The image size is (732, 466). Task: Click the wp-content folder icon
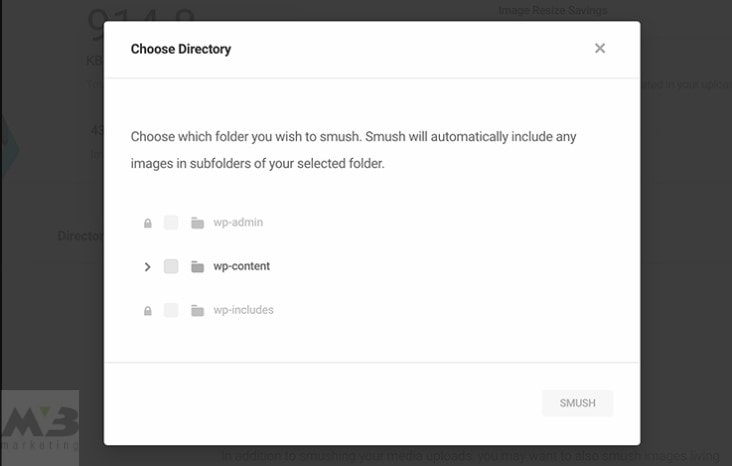click(197, 267)
